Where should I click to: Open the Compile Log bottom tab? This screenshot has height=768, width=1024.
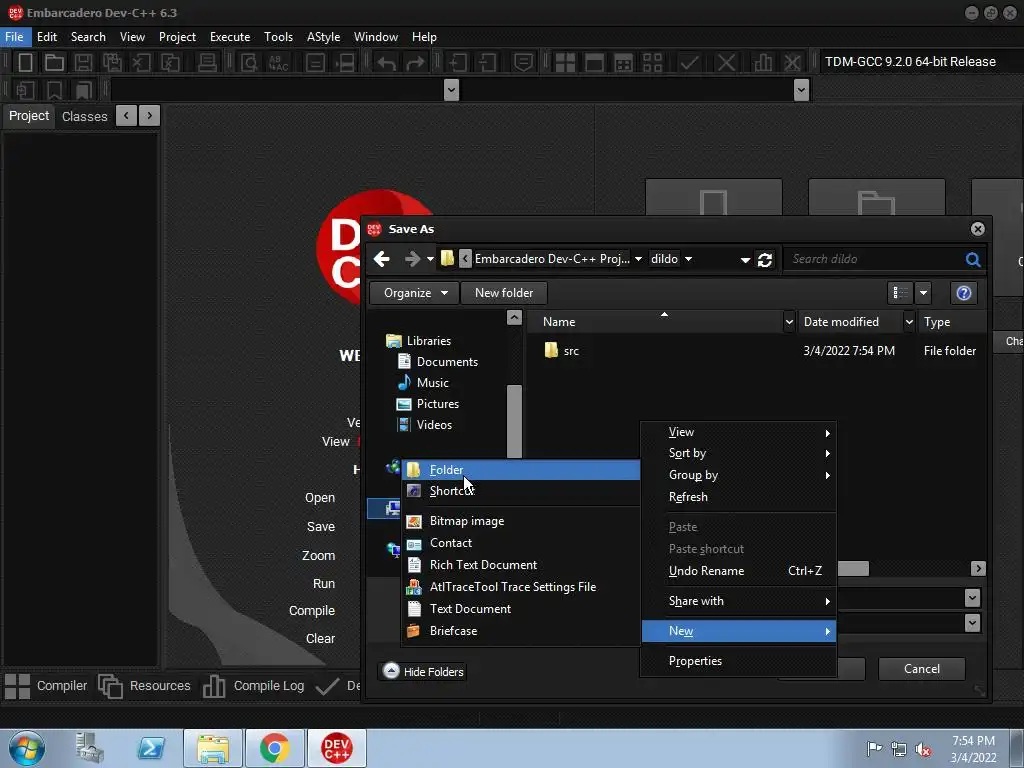pos(253,686)
